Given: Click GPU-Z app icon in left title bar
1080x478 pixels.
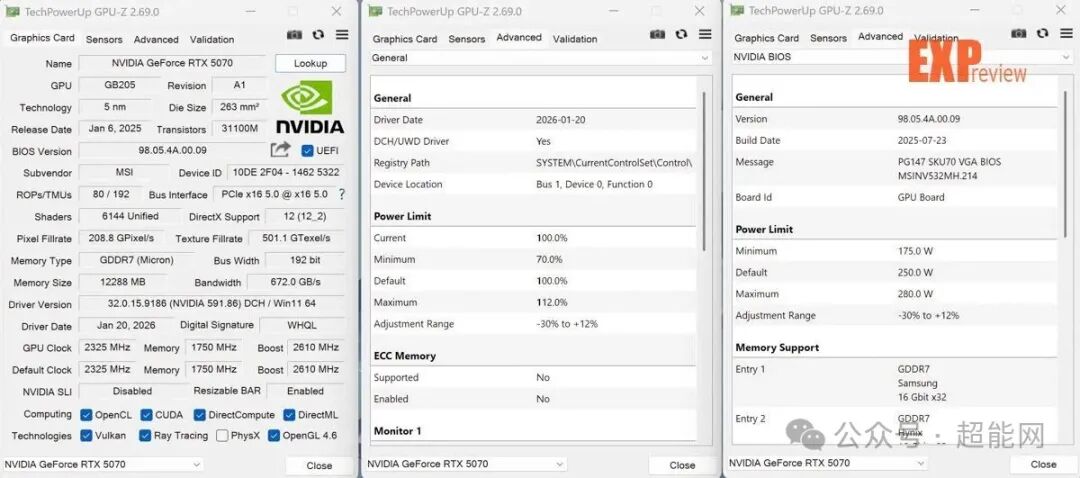Looking at the screenshot, I should pos(11,12).
